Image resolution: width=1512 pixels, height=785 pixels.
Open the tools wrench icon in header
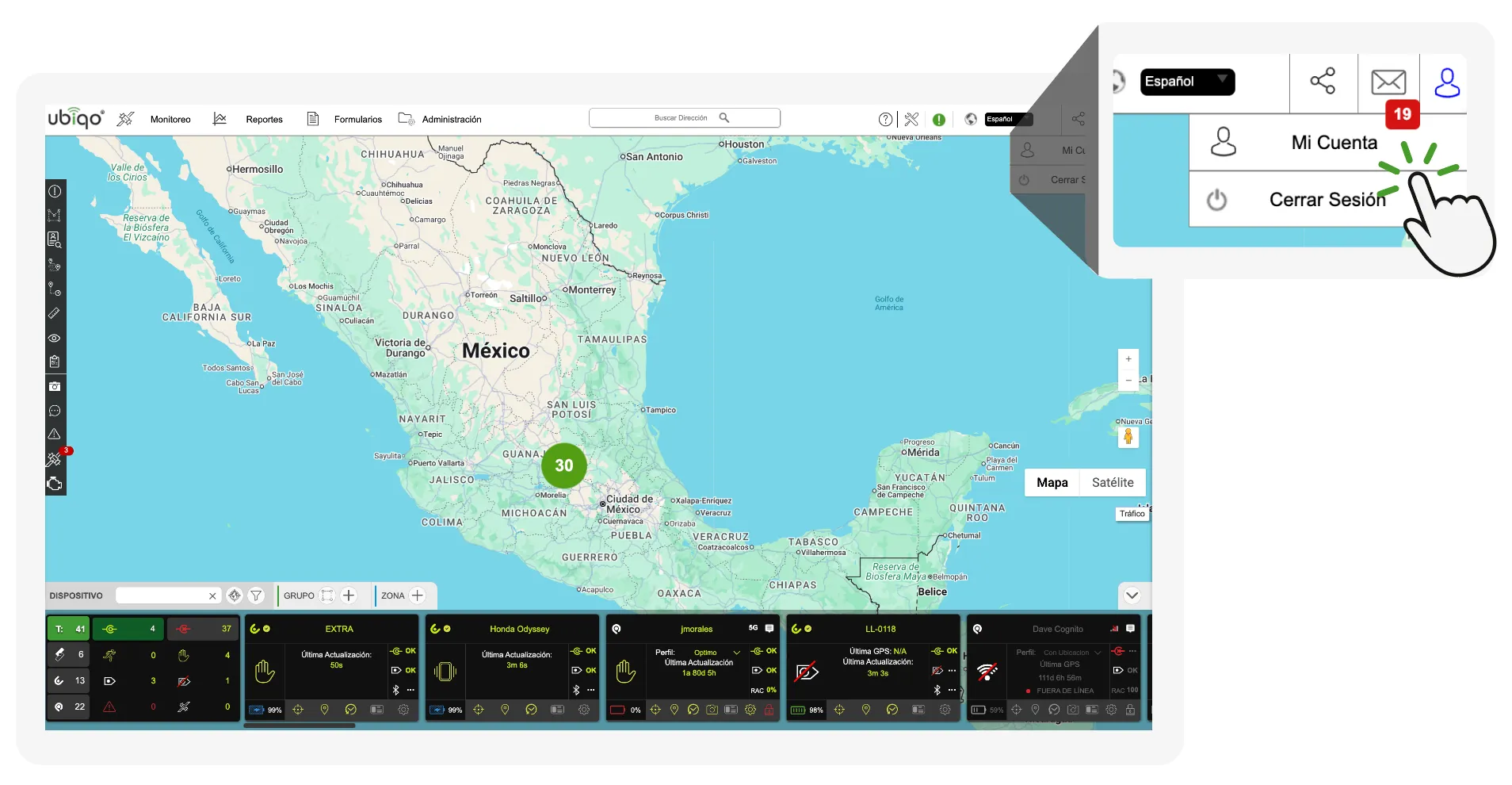coord(911,119)
